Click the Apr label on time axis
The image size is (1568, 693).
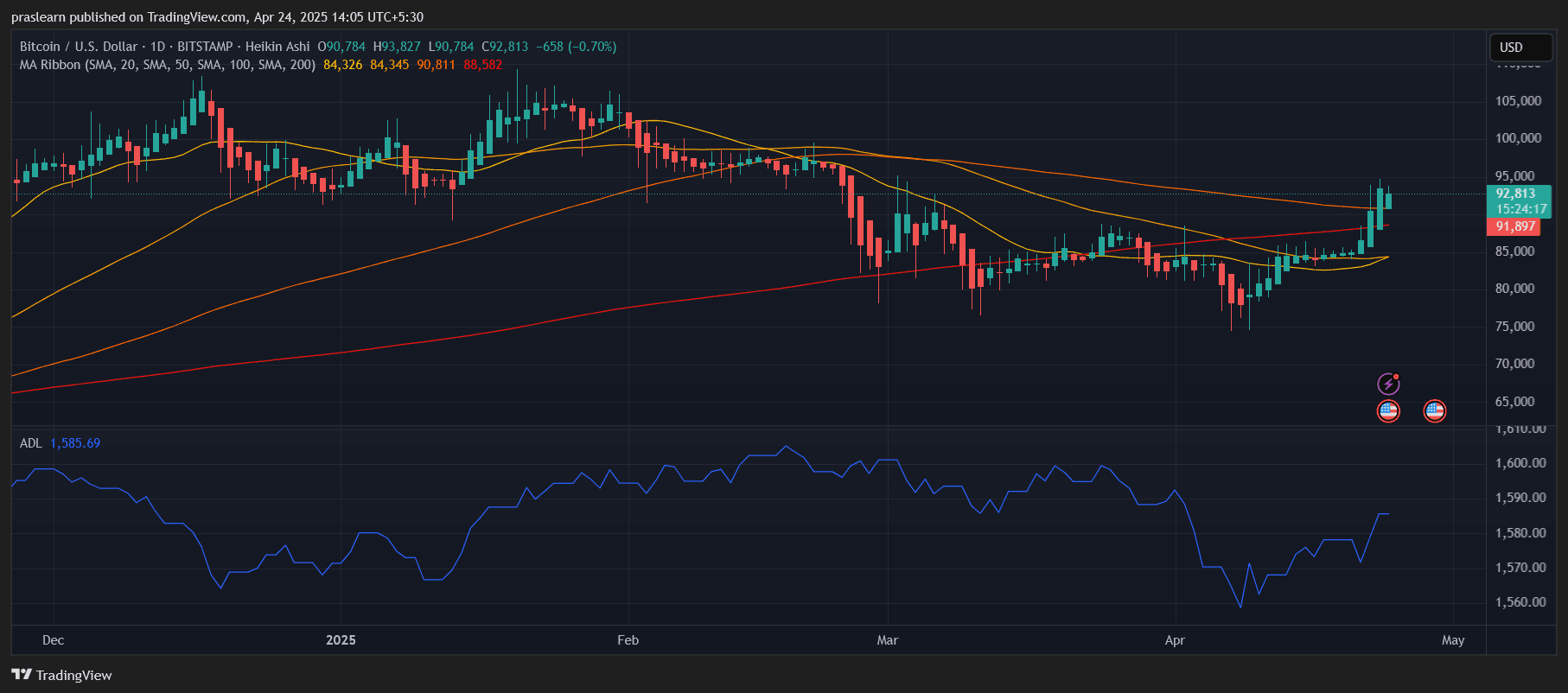point(1175,640)
